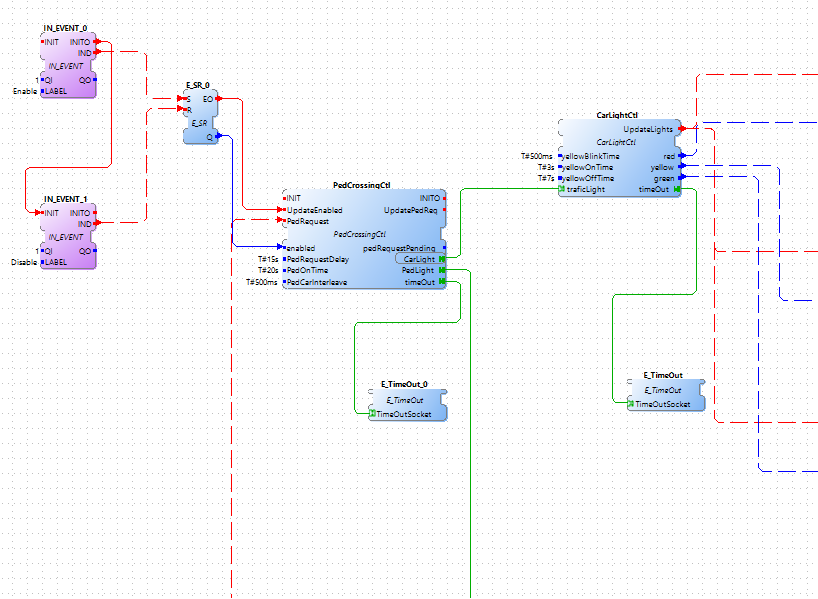The height and width of the screenshot is (599, 818).
Task: Edit the T#500ms yellowBlinkTime value
Action: pyautogui.click(x=536, y=156)
